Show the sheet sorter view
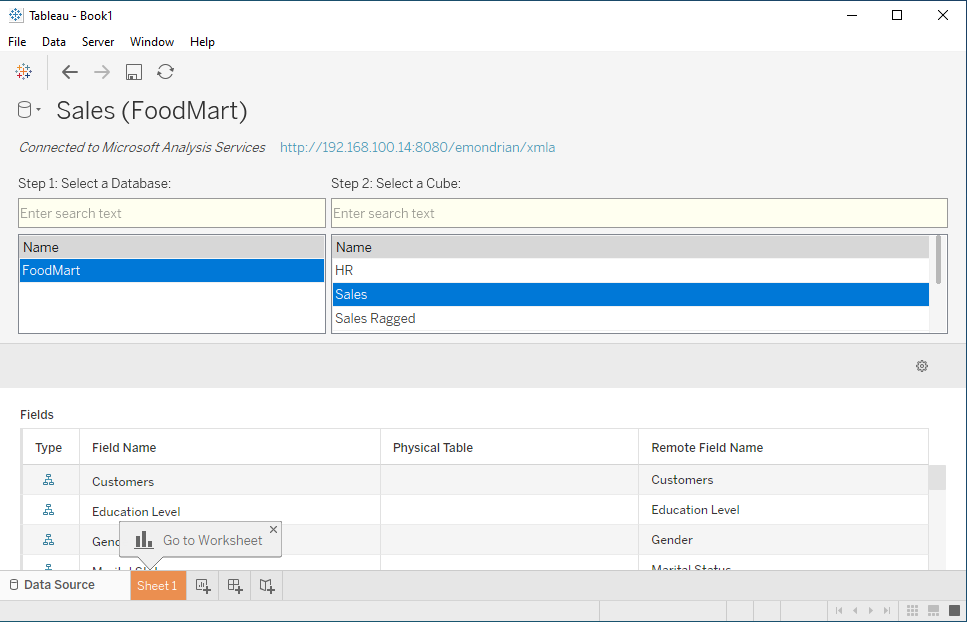Image resolution: width=967 pixels, height=622 pixels. coord(913,610)
